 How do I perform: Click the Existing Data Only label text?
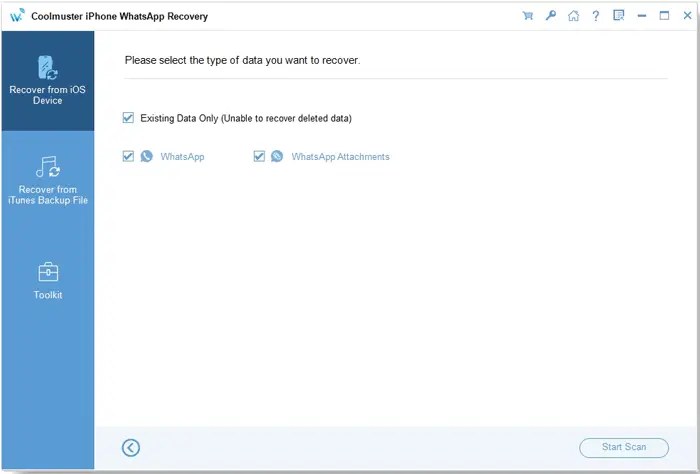coord(245,118)
